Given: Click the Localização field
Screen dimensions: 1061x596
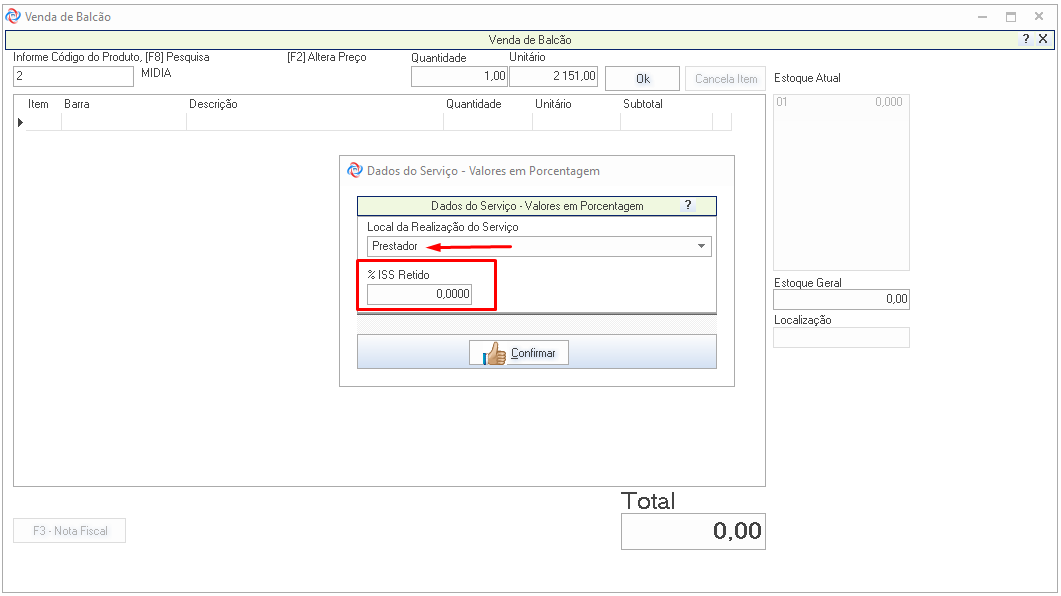Looking at the screenshot, I should click(841, 338).
